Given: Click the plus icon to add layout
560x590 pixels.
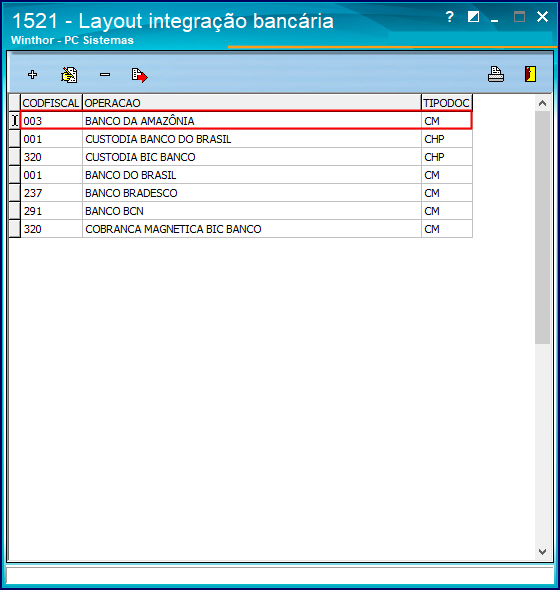Looking at the screenshot, I should pos(32,75).
